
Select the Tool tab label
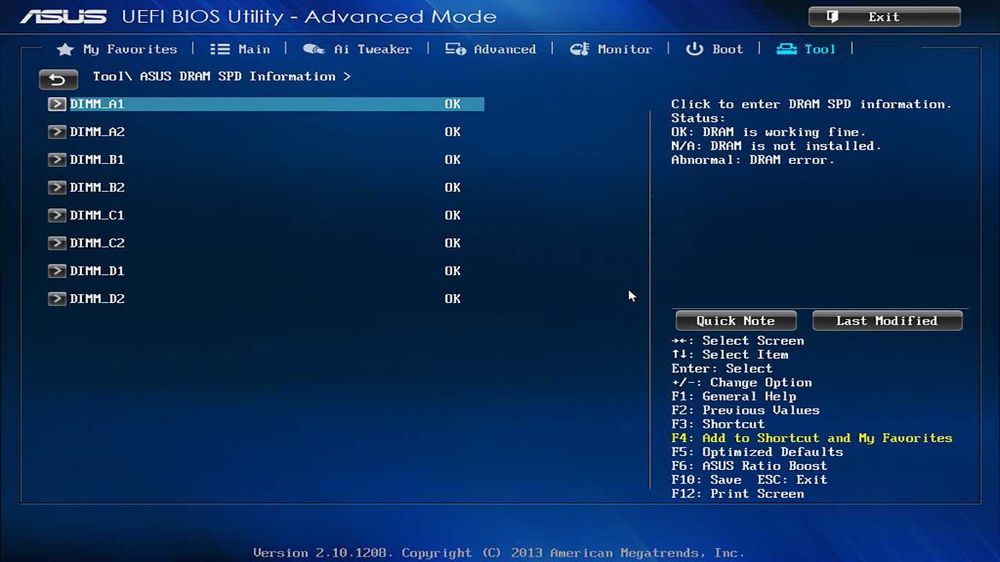(x=820, y=49)
